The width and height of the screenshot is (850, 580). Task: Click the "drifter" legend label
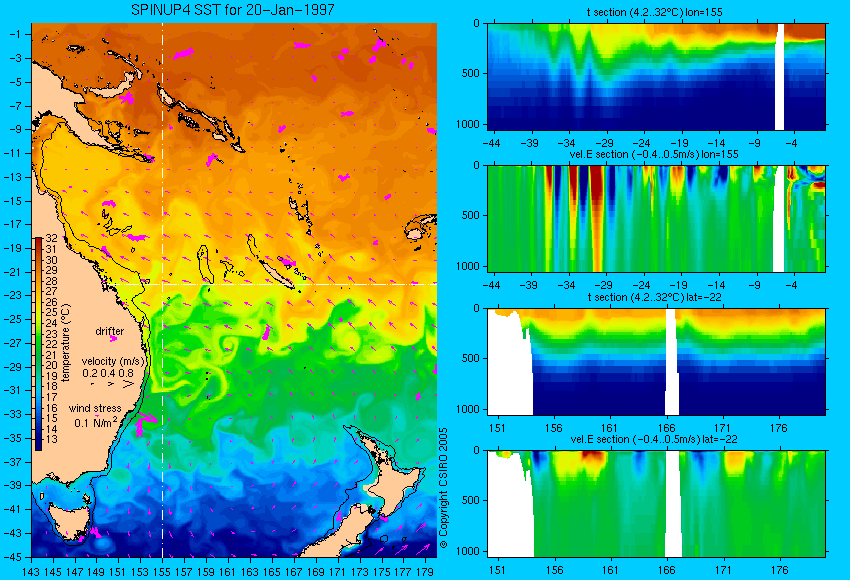(x=110, y=331)
